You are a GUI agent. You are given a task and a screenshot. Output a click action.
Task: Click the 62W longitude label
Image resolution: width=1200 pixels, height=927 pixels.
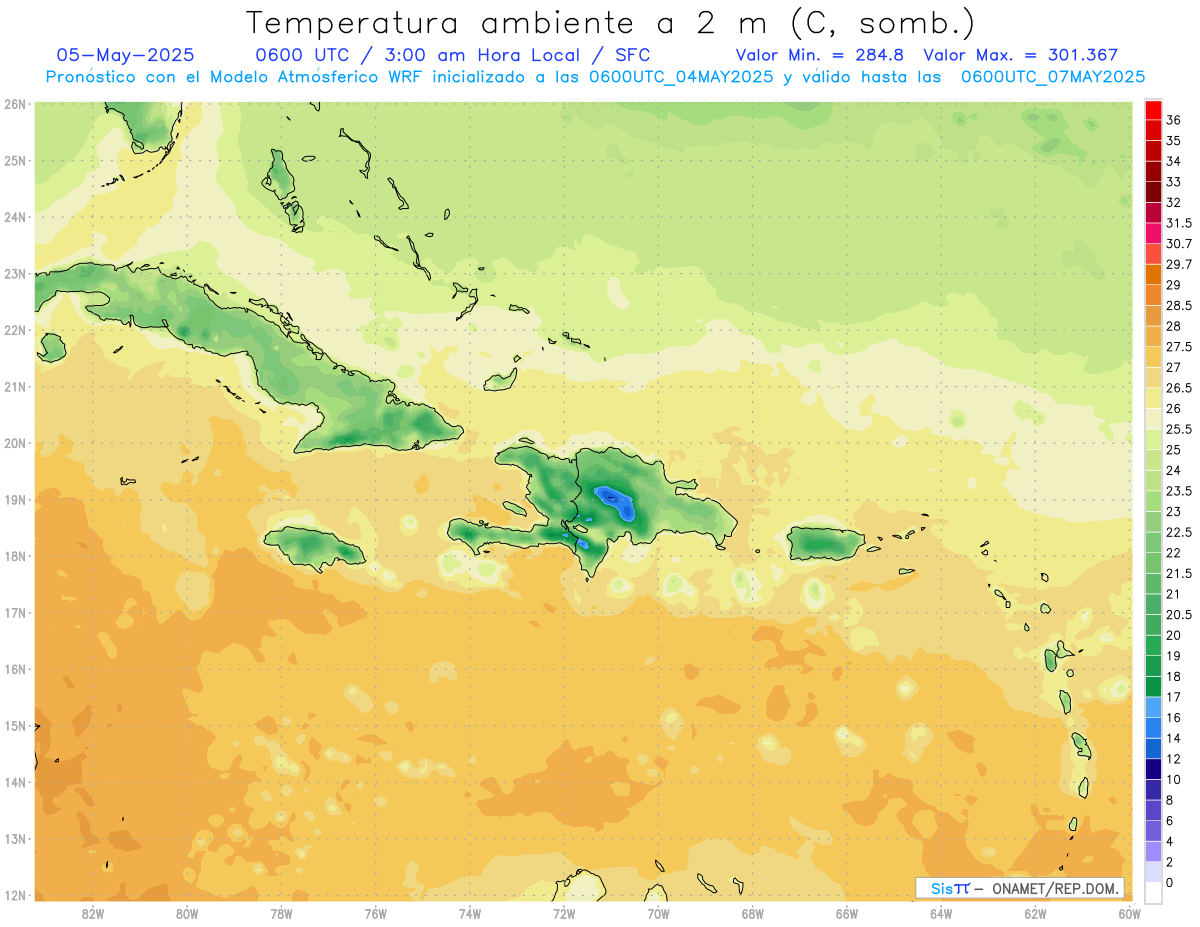click(x=1035, y=914)
